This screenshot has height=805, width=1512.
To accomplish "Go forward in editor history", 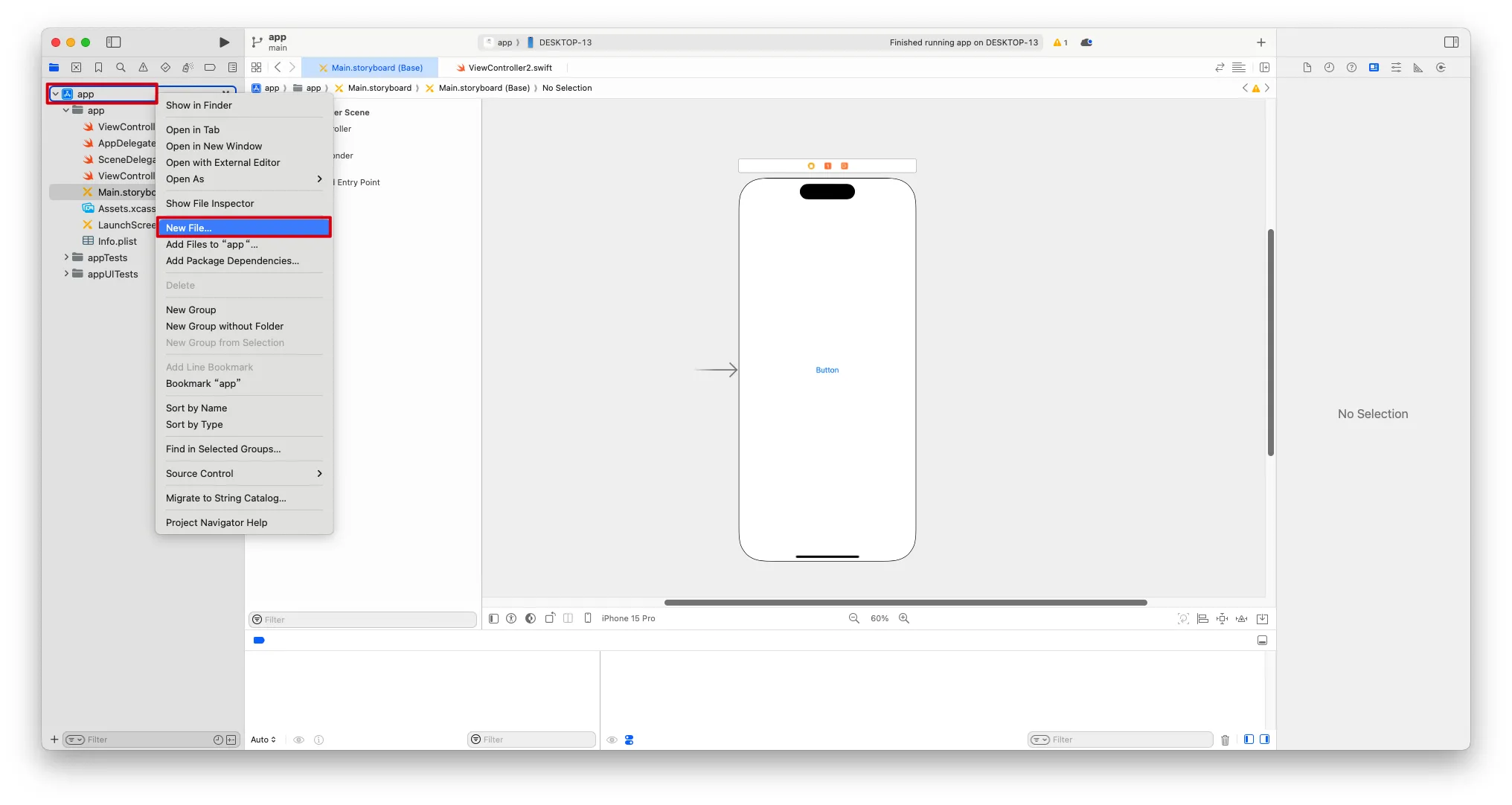I will [x=292, y=68].
